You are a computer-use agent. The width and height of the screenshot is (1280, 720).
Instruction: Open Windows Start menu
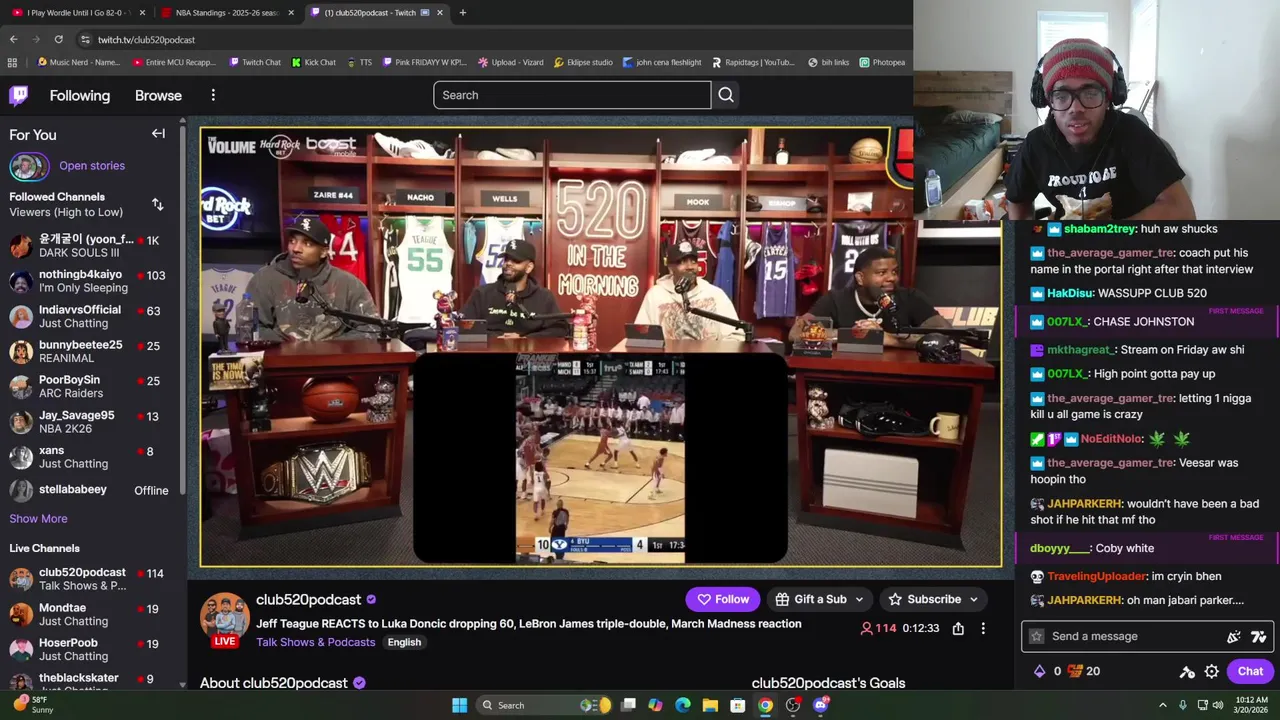[x=459, y=705]
